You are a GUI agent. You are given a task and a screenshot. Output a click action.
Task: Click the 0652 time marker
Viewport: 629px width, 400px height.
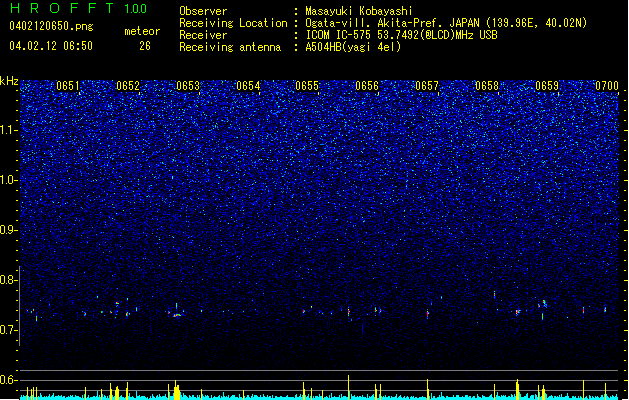[128, 86]
